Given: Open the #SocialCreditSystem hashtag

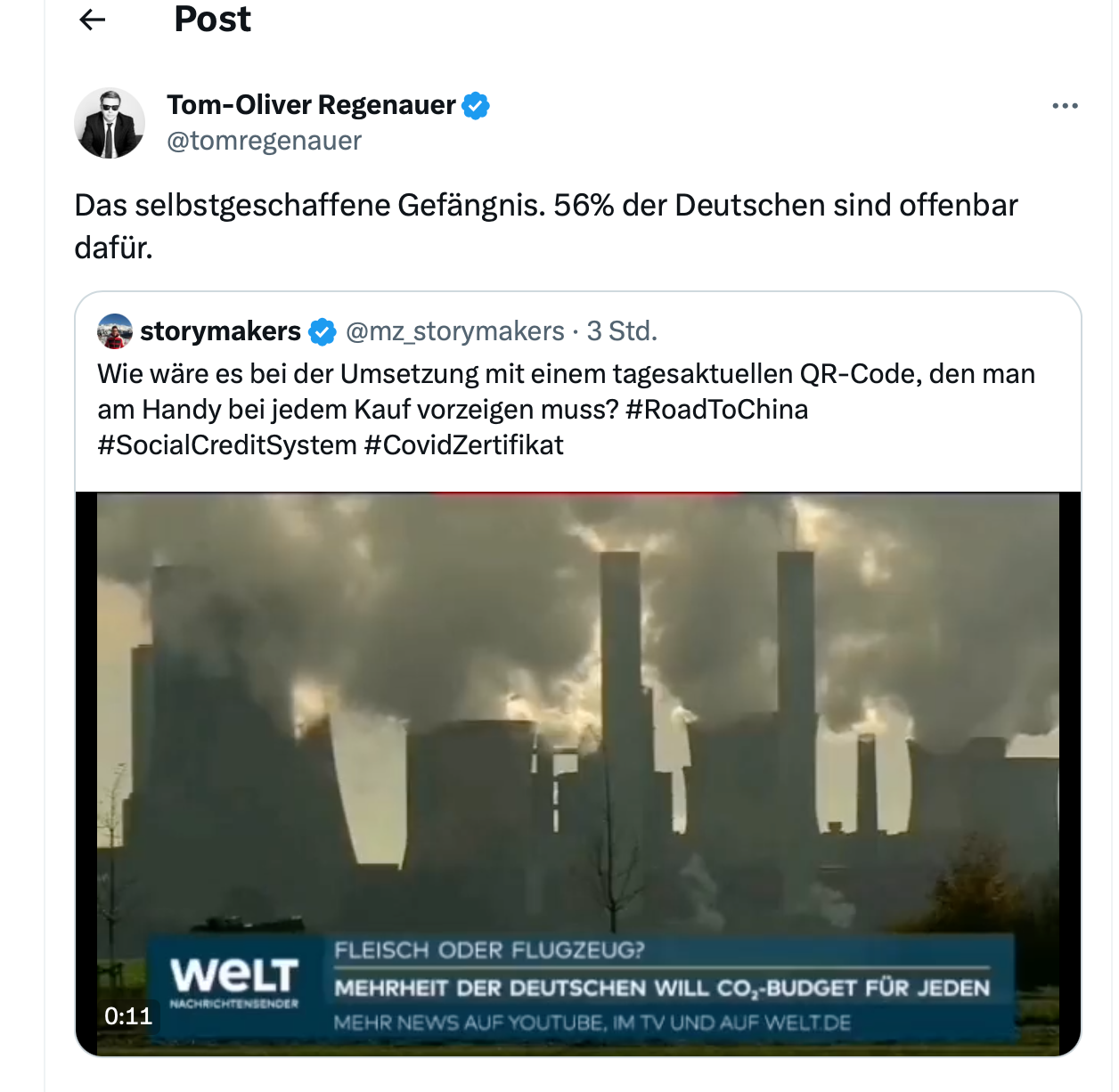Looking at the screenshot, I should 227,445.
